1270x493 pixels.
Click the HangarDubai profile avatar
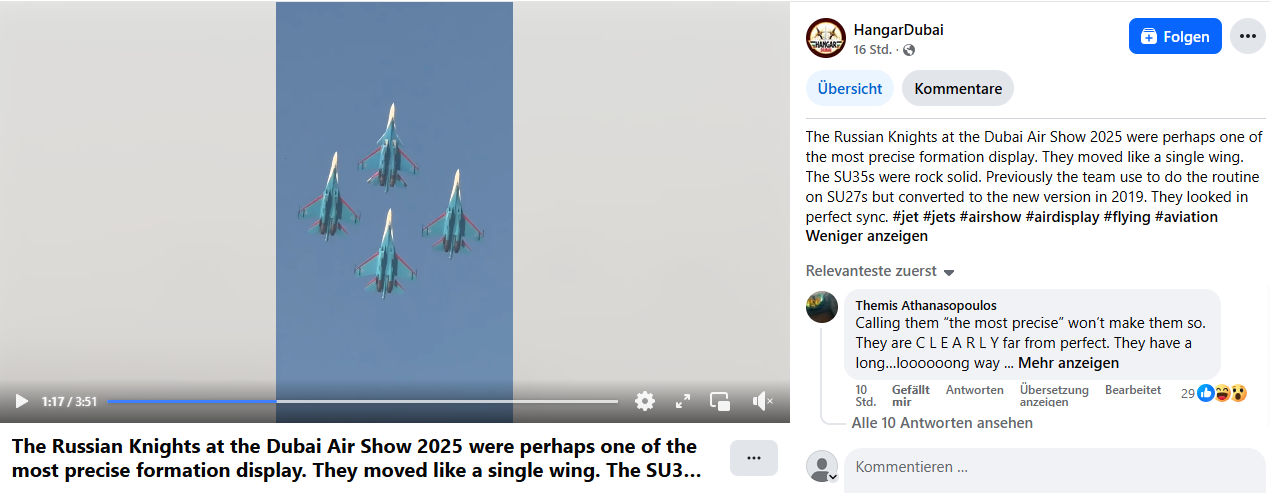click(825, 38)
